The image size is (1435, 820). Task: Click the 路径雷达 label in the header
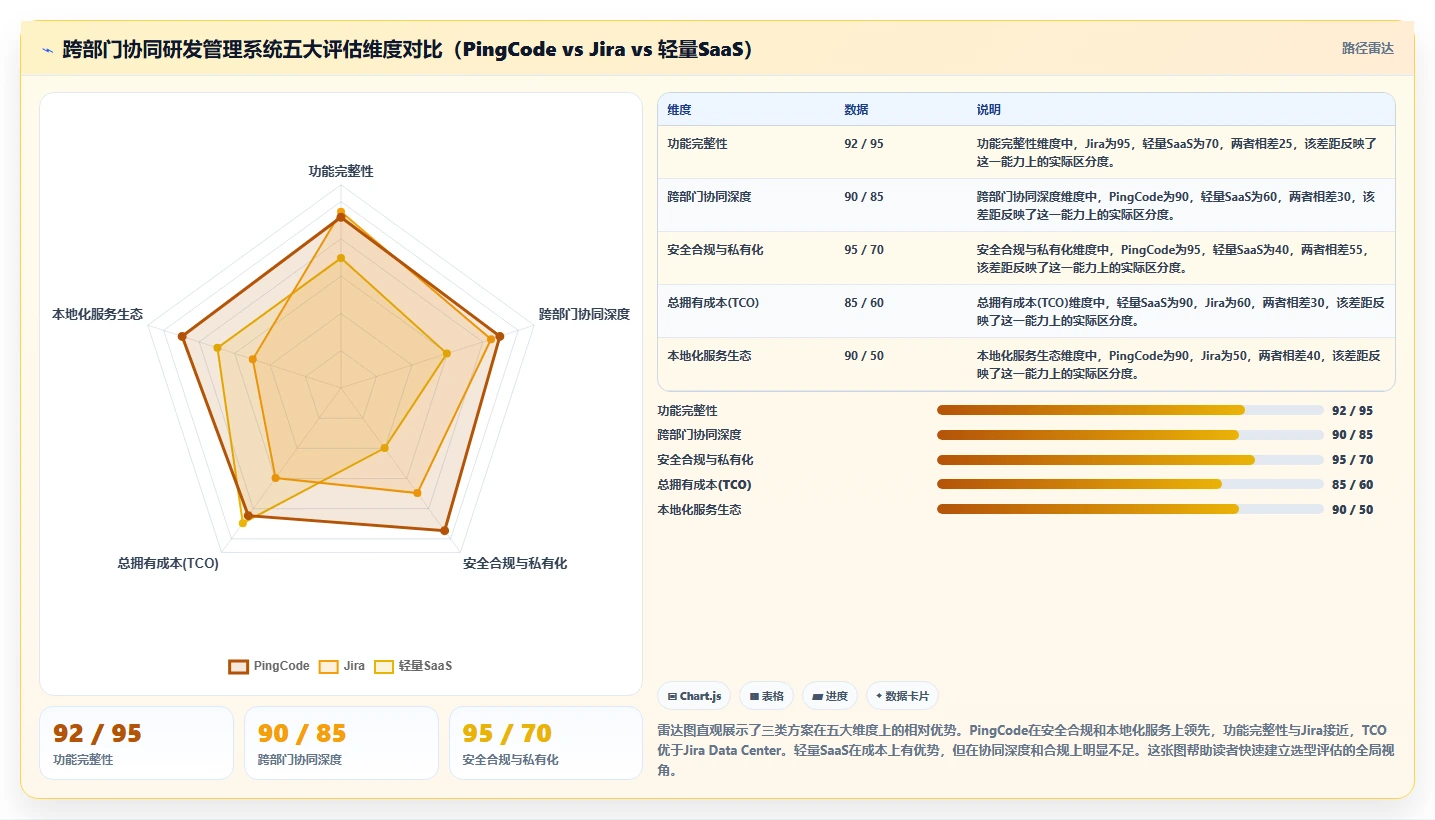(1367, 48)
